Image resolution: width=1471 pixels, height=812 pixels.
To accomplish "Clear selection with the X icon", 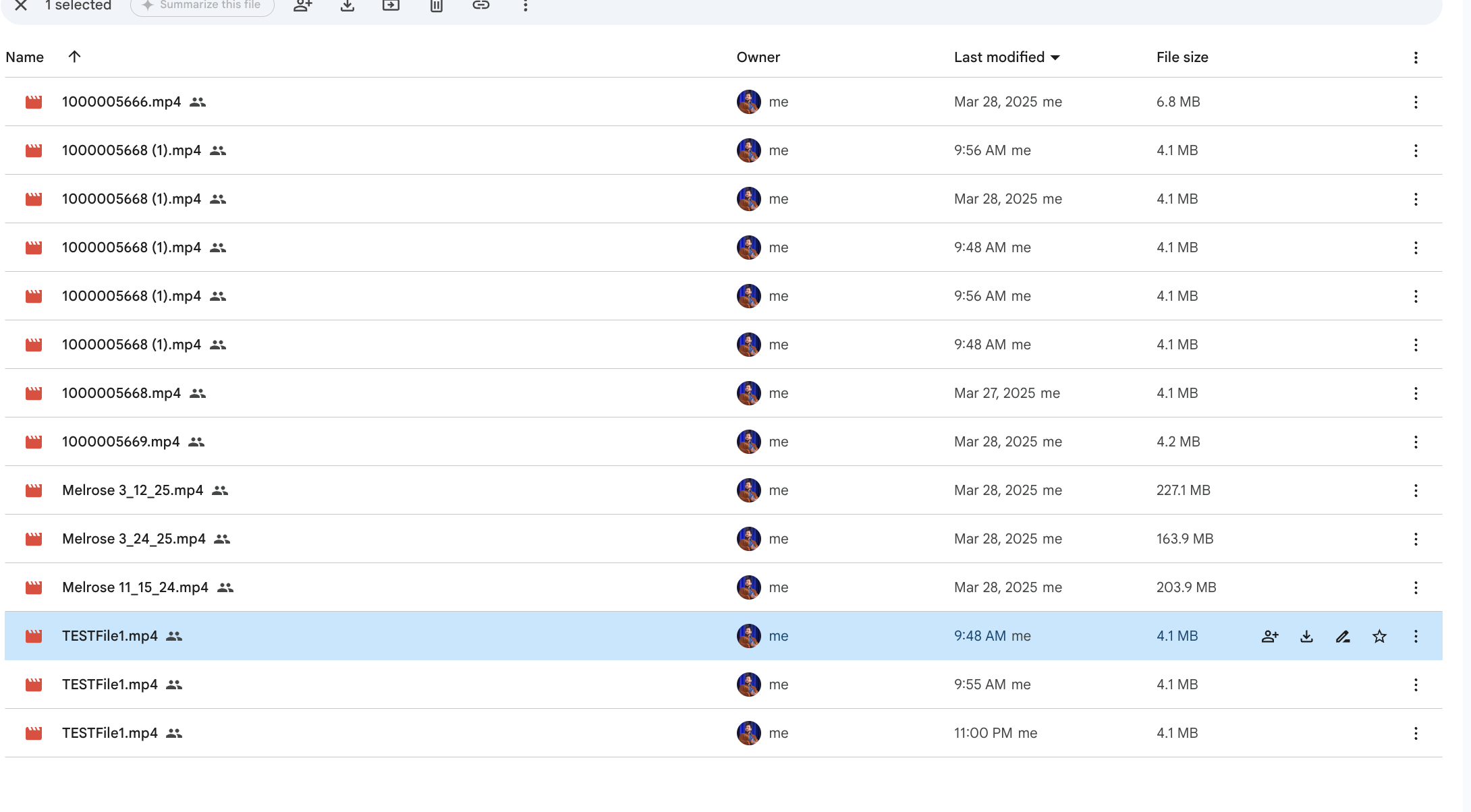I will (21, 5).
